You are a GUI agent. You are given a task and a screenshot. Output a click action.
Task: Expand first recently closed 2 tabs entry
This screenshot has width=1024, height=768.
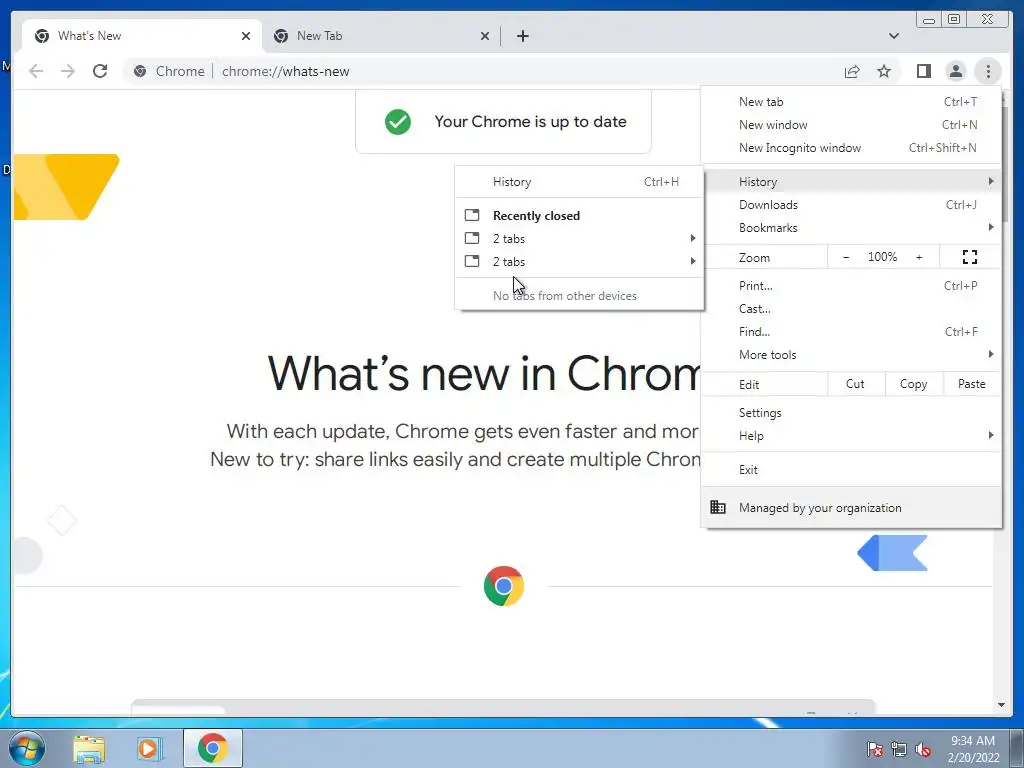(579, 238)
